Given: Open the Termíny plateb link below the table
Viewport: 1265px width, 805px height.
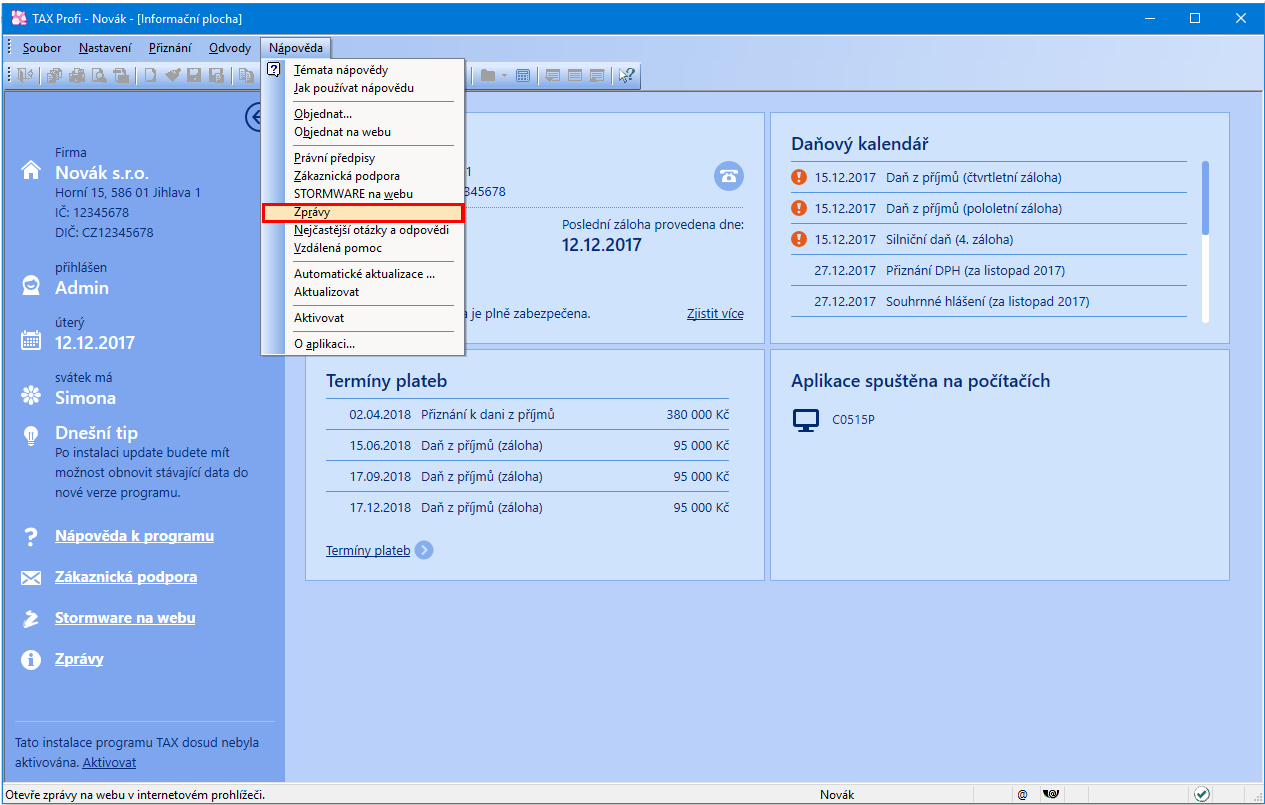Looking at the screenshot, I should pyautogui.click(x=368, y=550).
